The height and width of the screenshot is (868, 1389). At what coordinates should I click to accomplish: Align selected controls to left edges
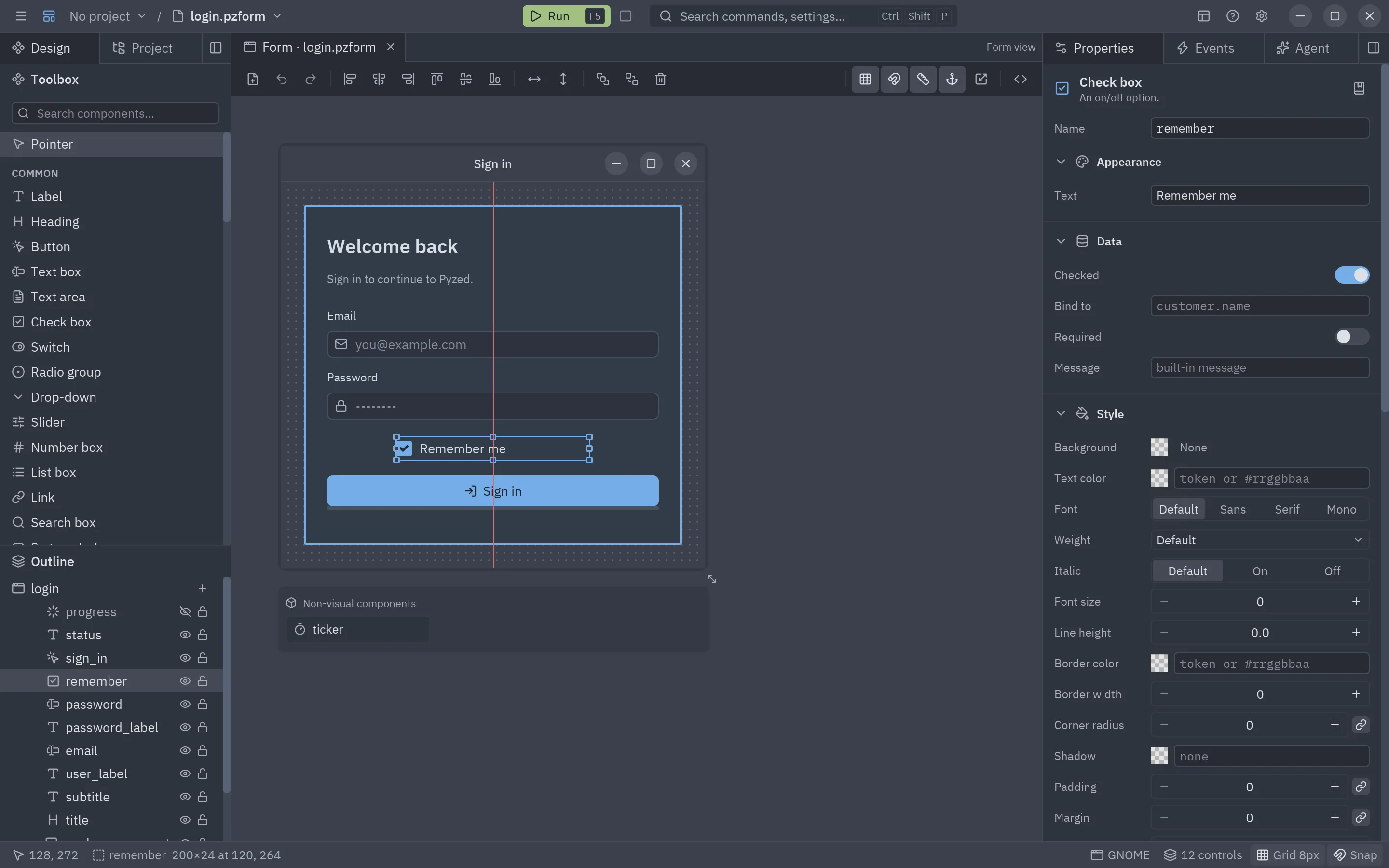pos(350,79)
